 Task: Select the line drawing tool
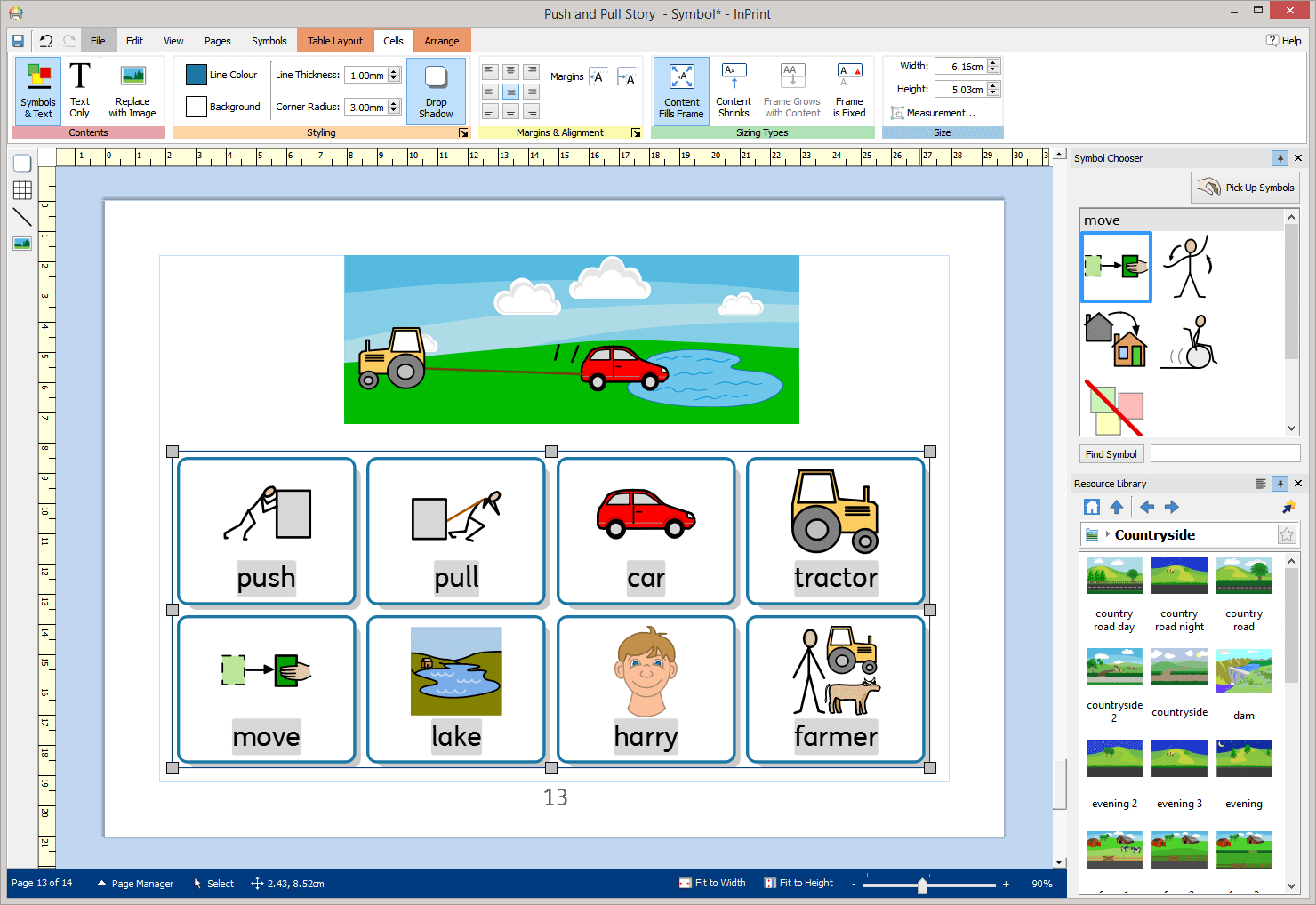click(22, 217)
